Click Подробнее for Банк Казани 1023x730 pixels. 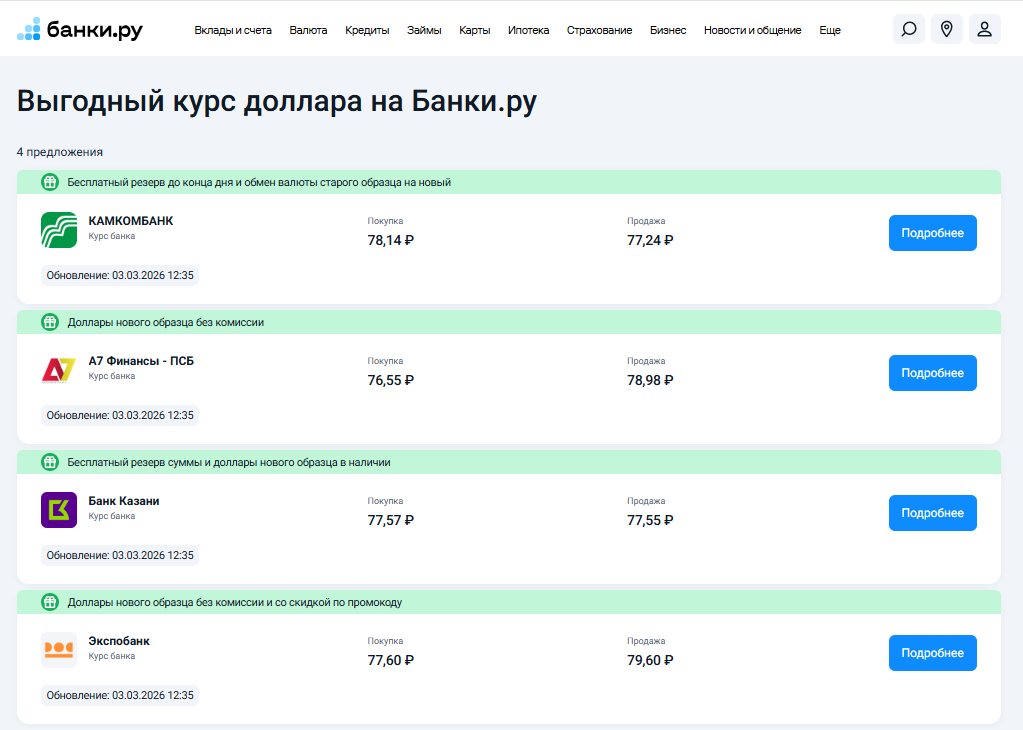point(932,512)
